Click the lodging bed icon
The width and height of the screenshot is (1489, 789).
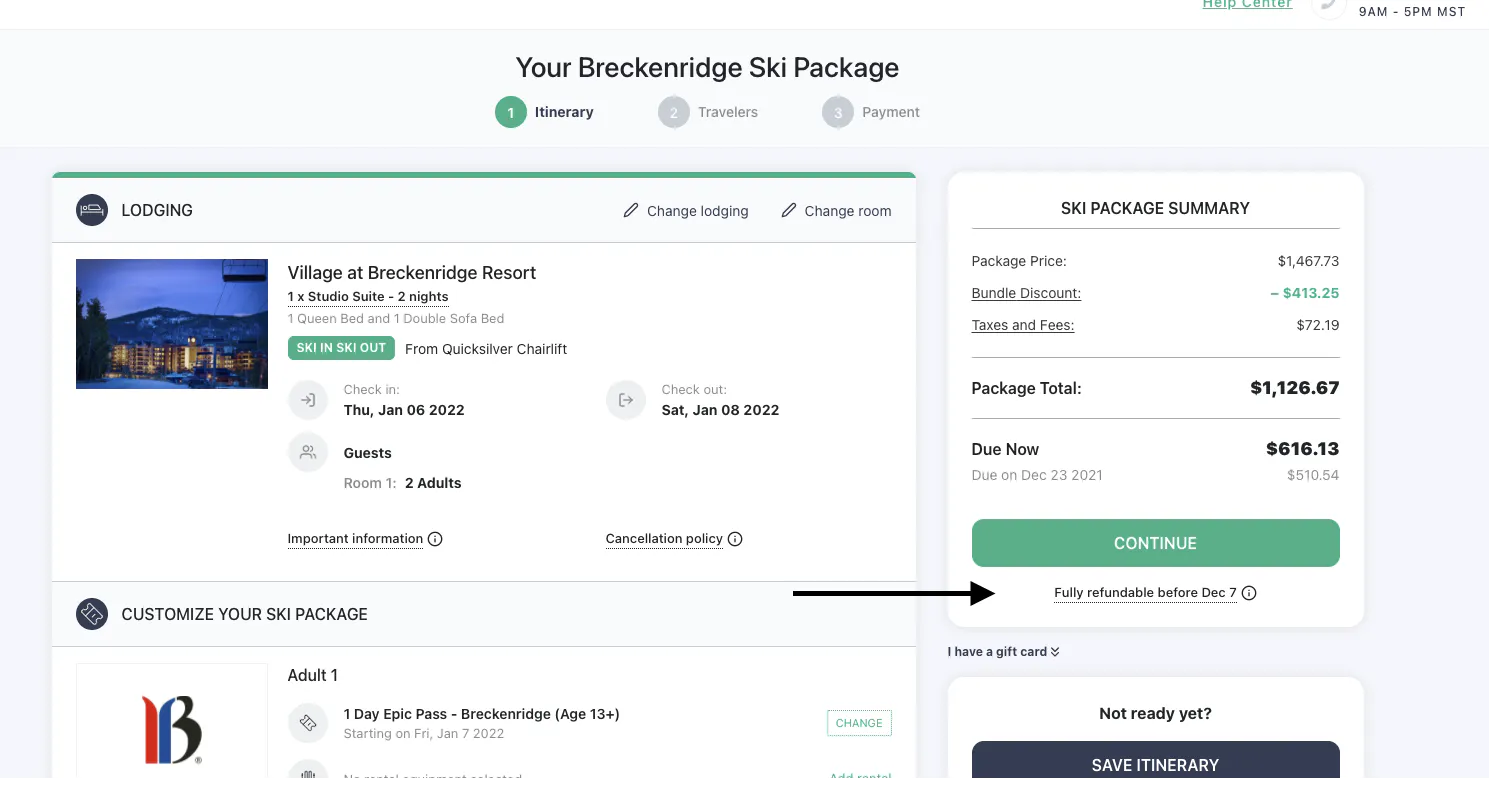(x=92, y=211)
